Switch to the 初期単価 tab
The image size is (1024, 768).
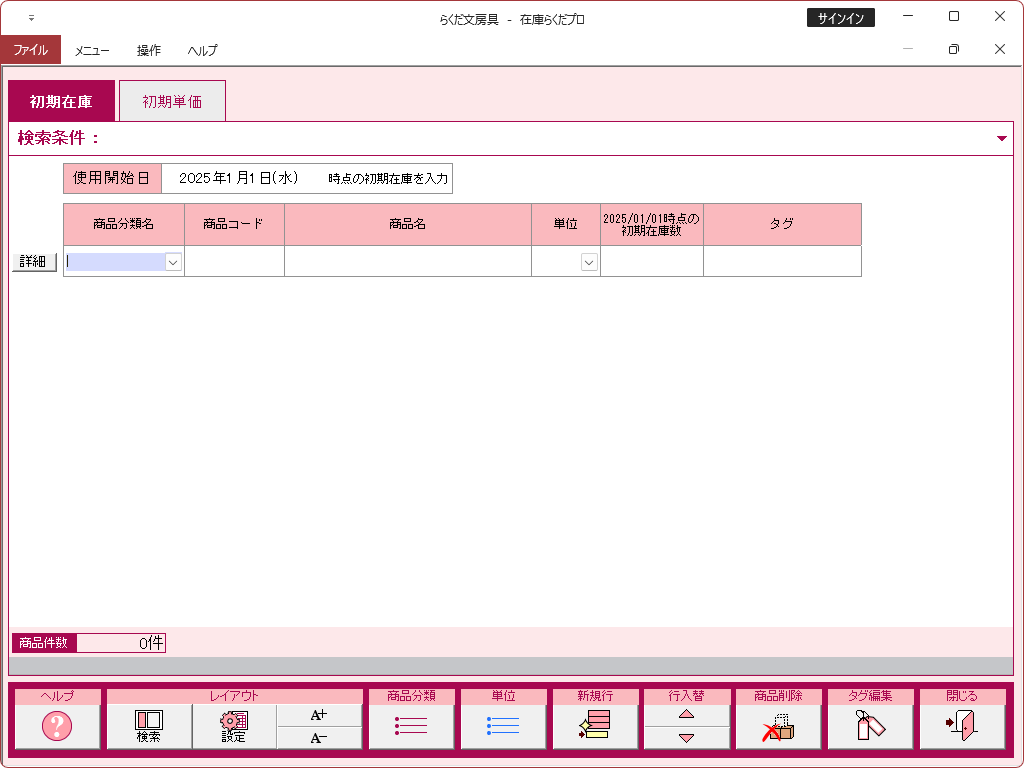(172, 101)
